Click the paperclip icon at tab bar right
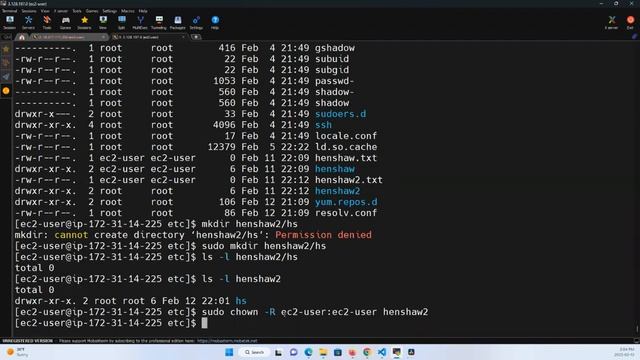 point(634,37)
